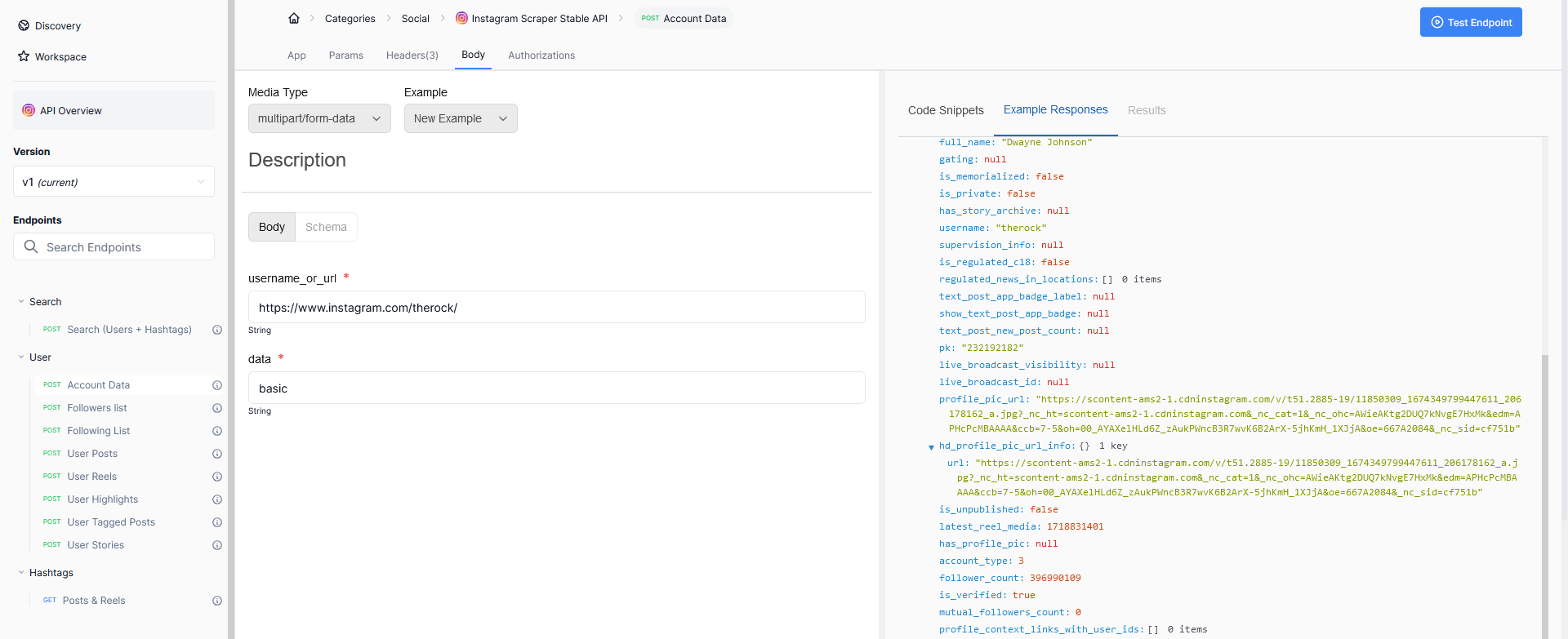Open the Headers(3) tab
This screenshot has width=1568, height=639.
(412, 55)
